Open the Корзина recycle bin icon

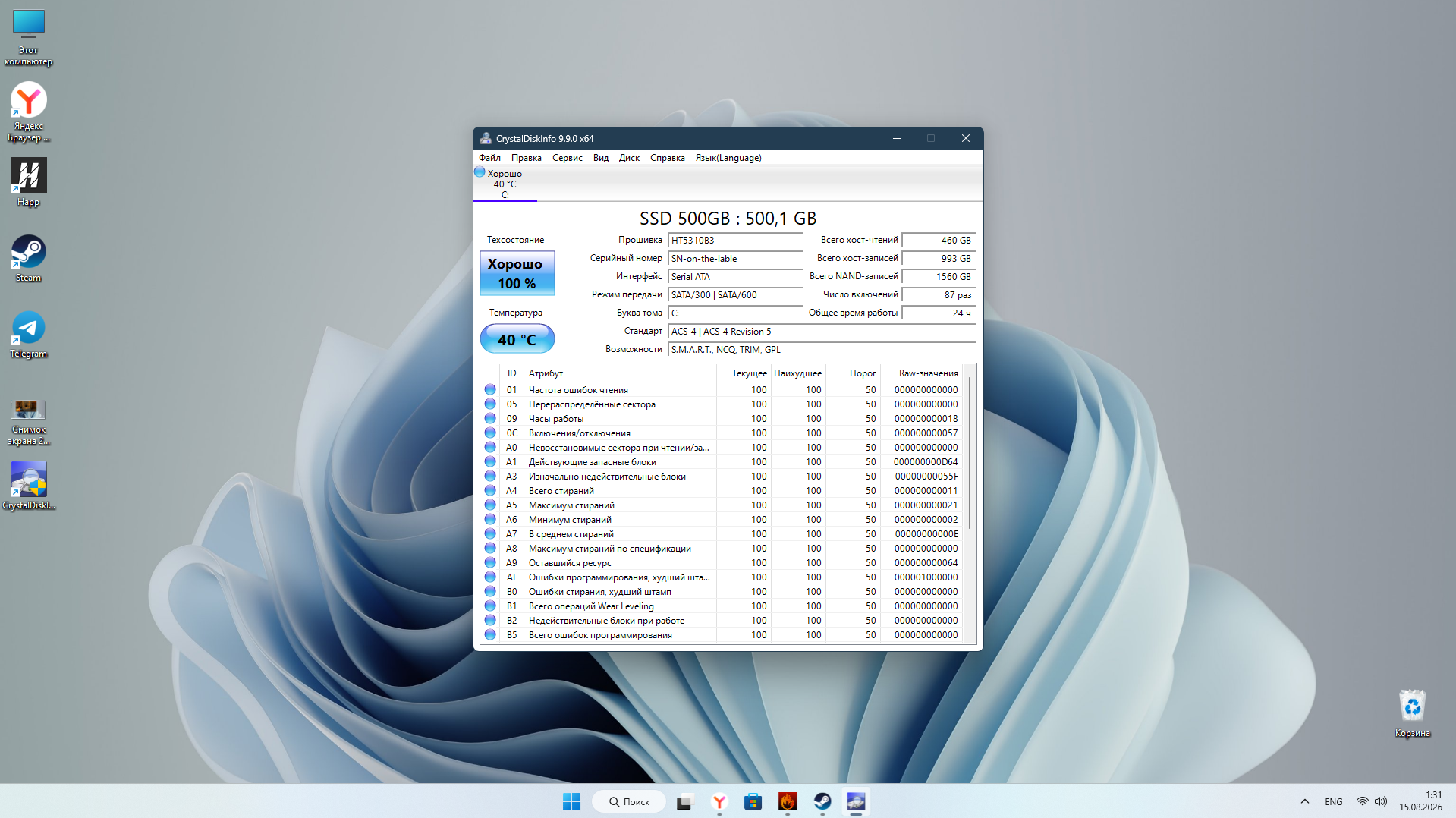pos(1412,712)
